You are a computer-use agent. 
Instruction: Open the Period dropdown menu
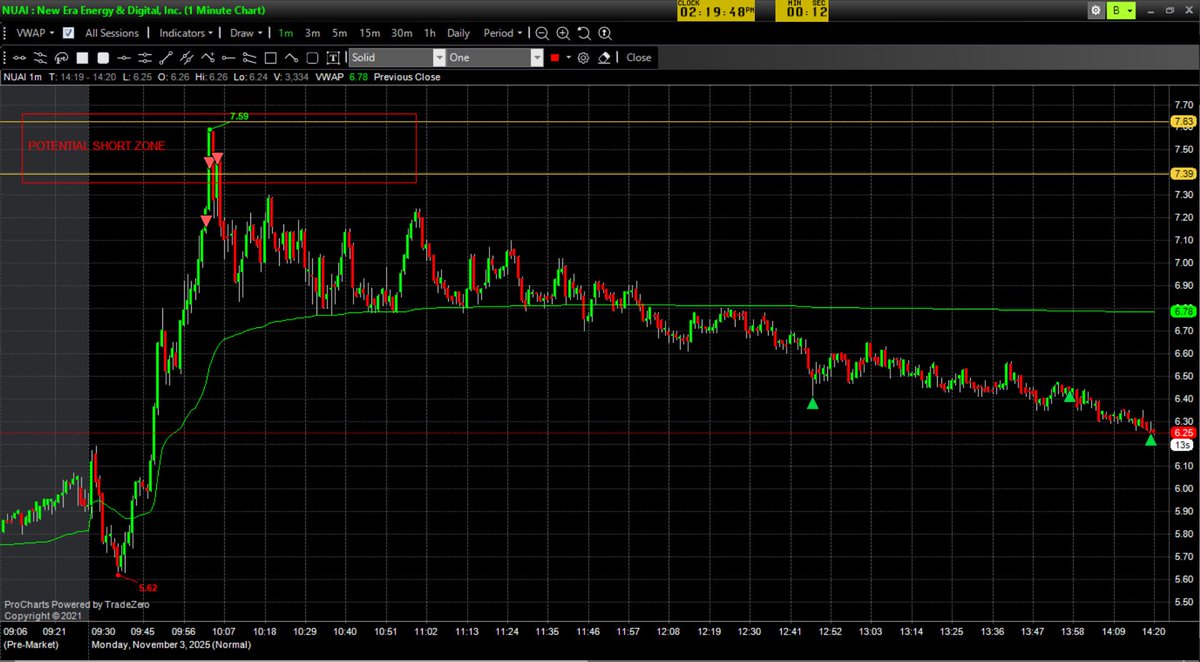pos(503,32)
